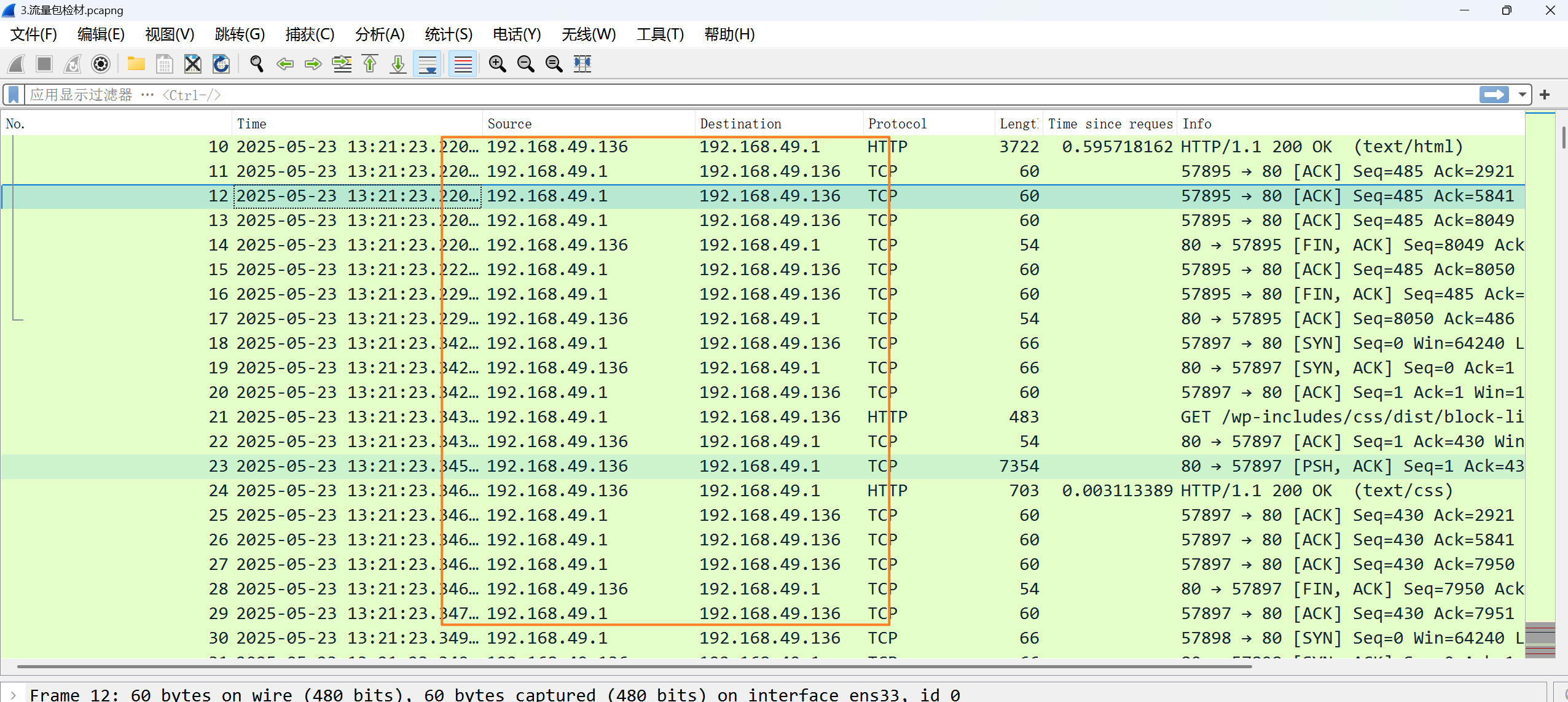Jump to last packet arrow icon
This screenshot has width=1568, height=702.
(x=398, y=64)
